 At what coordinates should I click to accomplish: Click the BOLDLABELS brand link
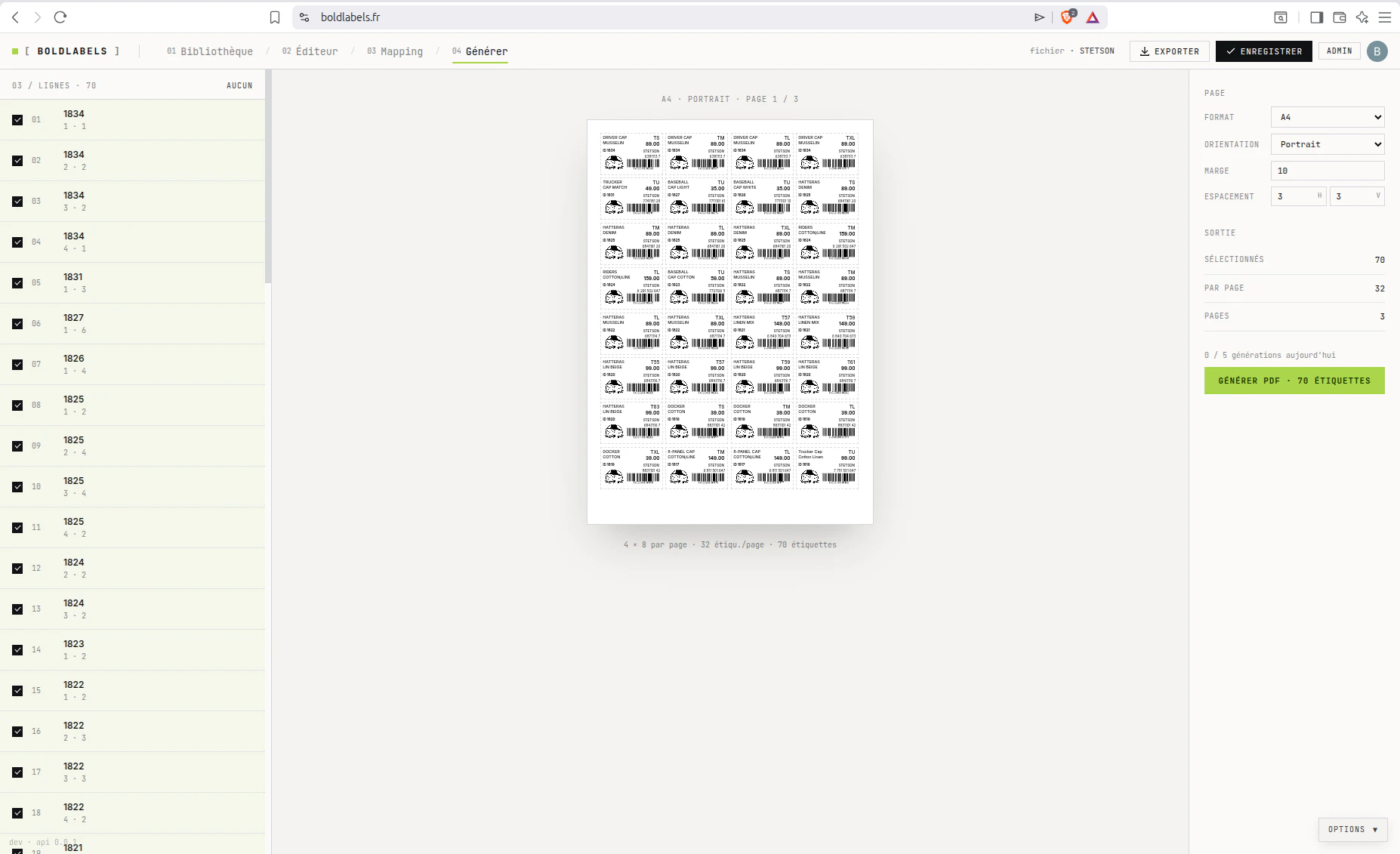[72, 51]
